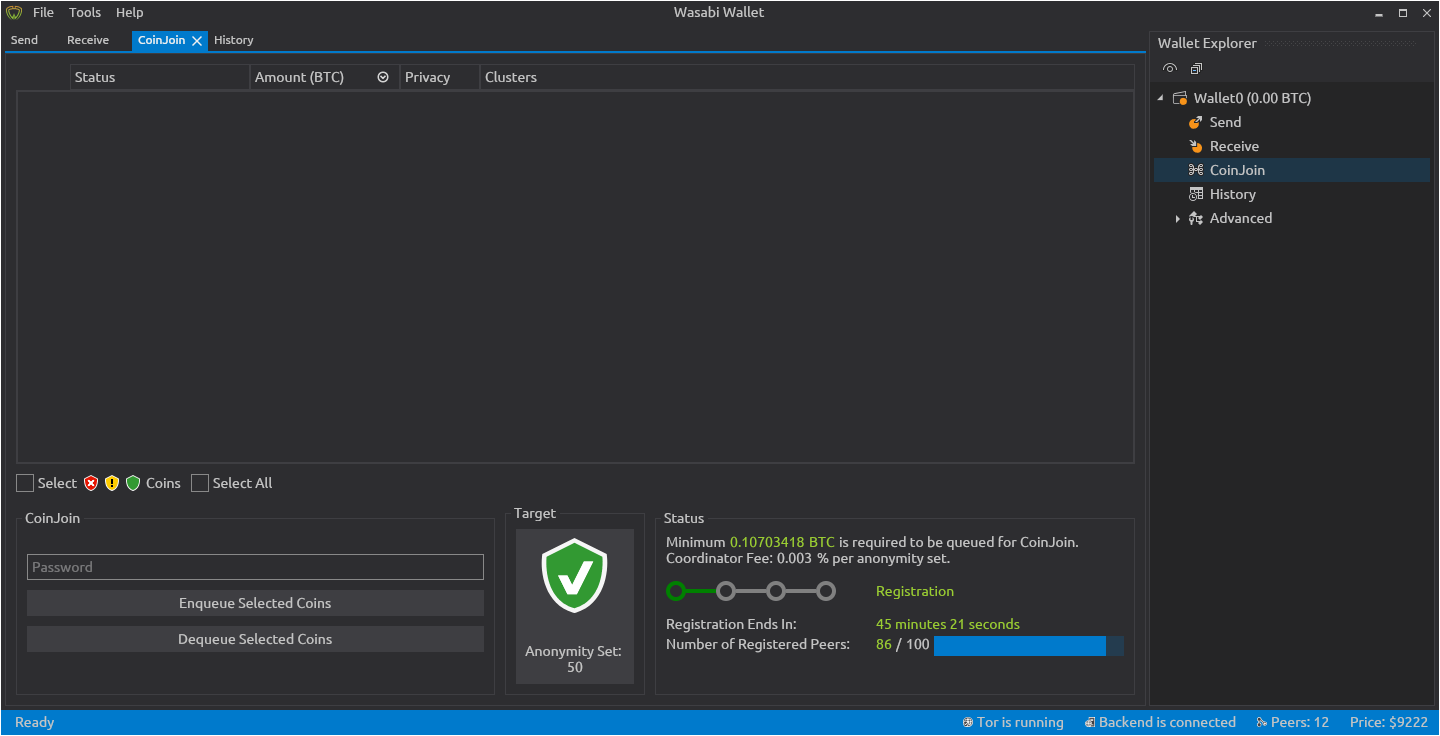The image size is (1440, 736).
Task: Toggle the eye icon in Wallet Explorer
Action: (1170, 68)
